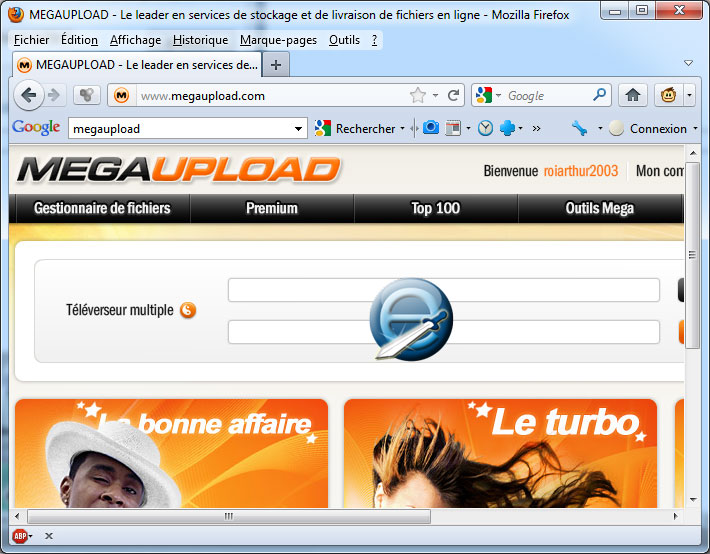Click the camera icon in Google toolbar
710x554 pixels.
pyautogui.click(x=431, y=128)
